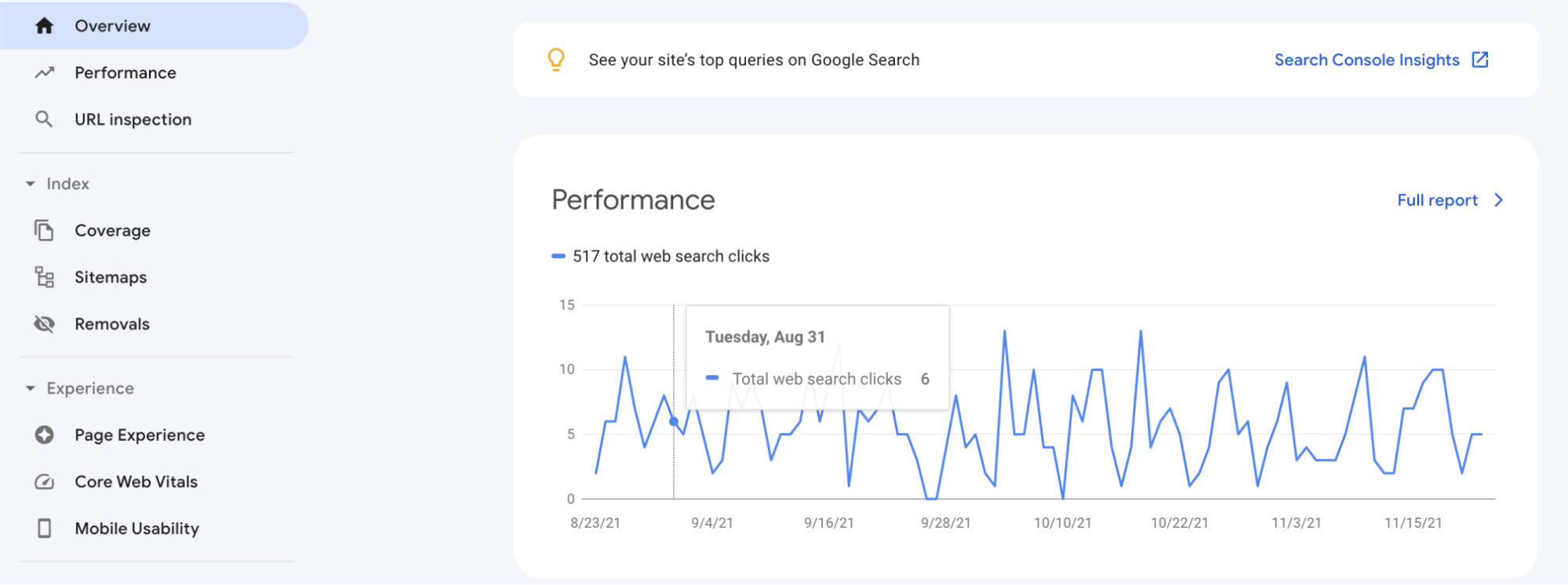Click the Mobile Usability phone icon

[45, 529]
